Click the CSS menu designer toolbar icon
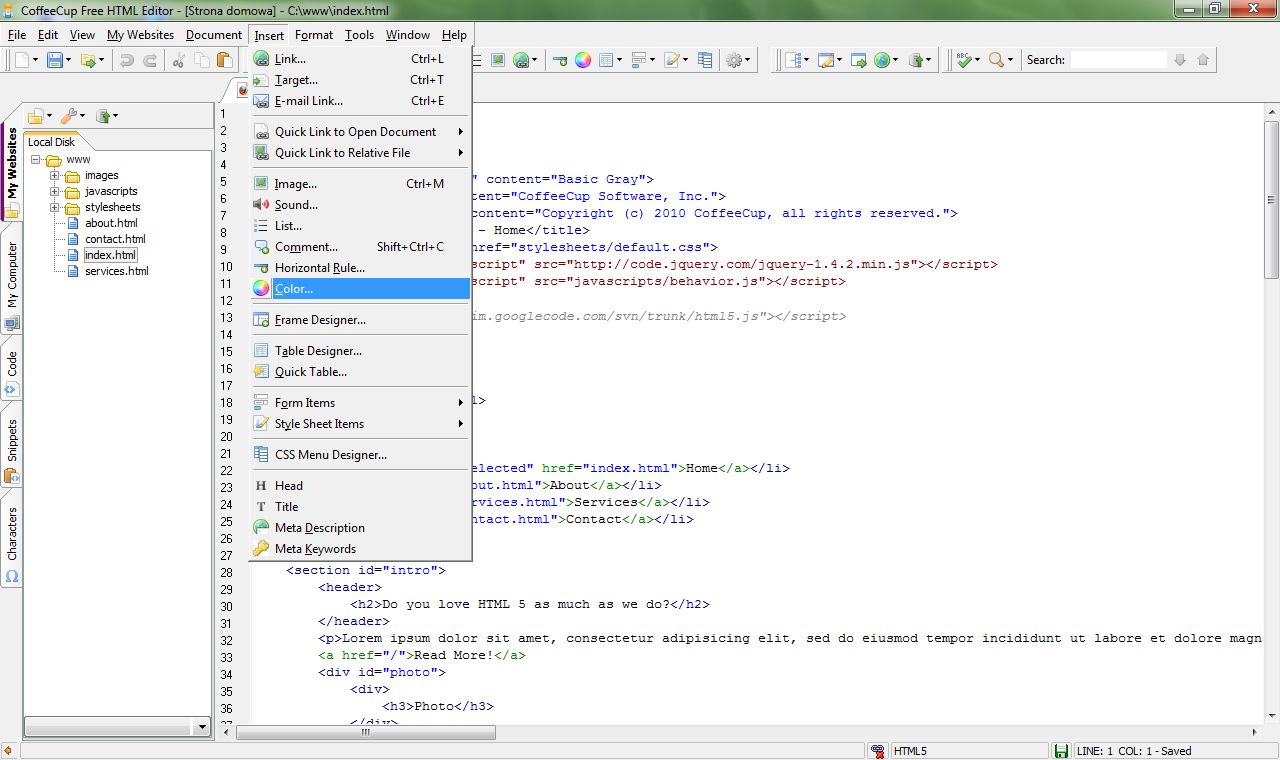Viewport: 1280px width, 760px height. point(705,60)
